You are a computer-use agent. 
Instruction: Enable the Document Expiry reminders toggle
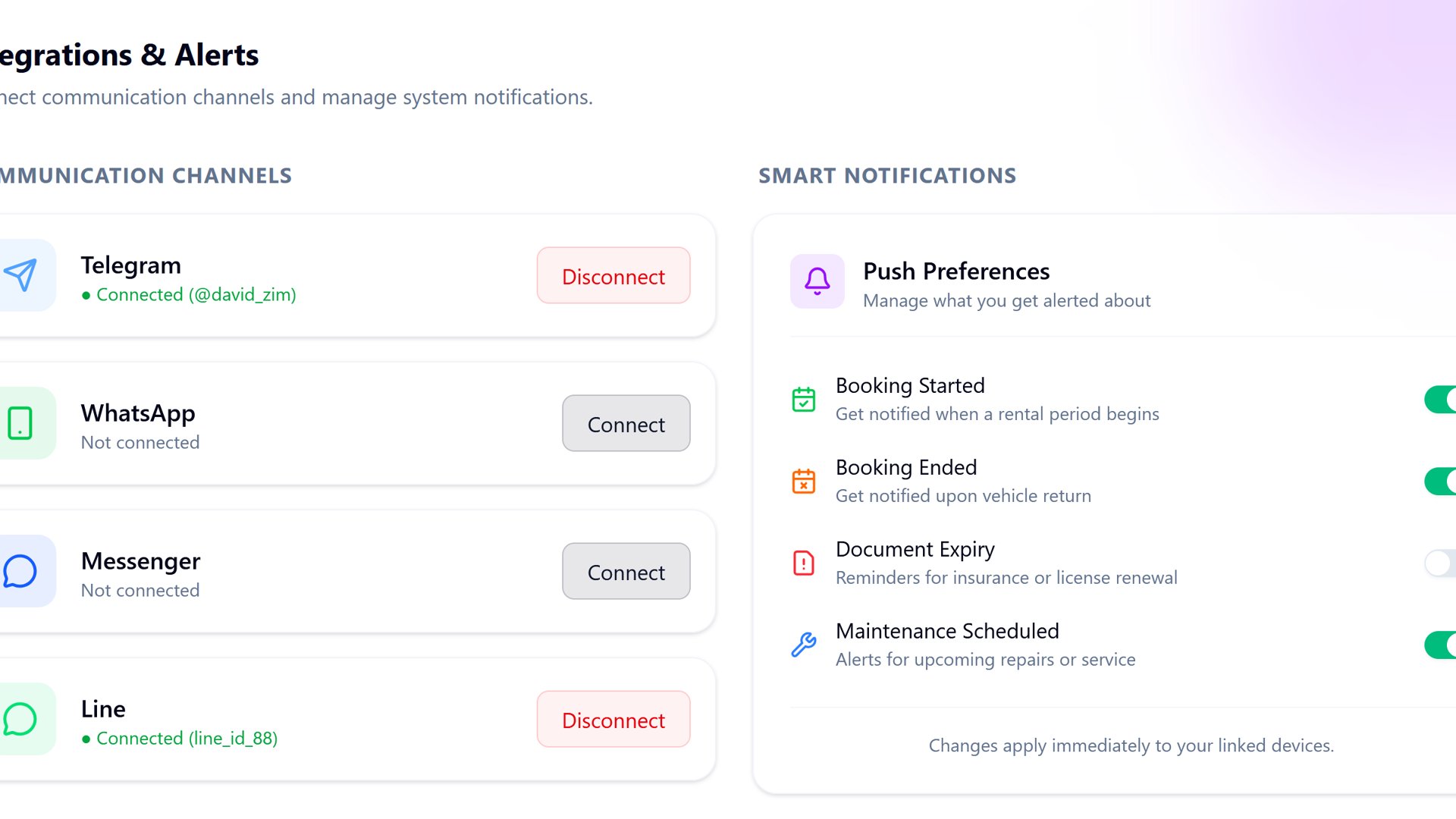[x=1440, y=563]
